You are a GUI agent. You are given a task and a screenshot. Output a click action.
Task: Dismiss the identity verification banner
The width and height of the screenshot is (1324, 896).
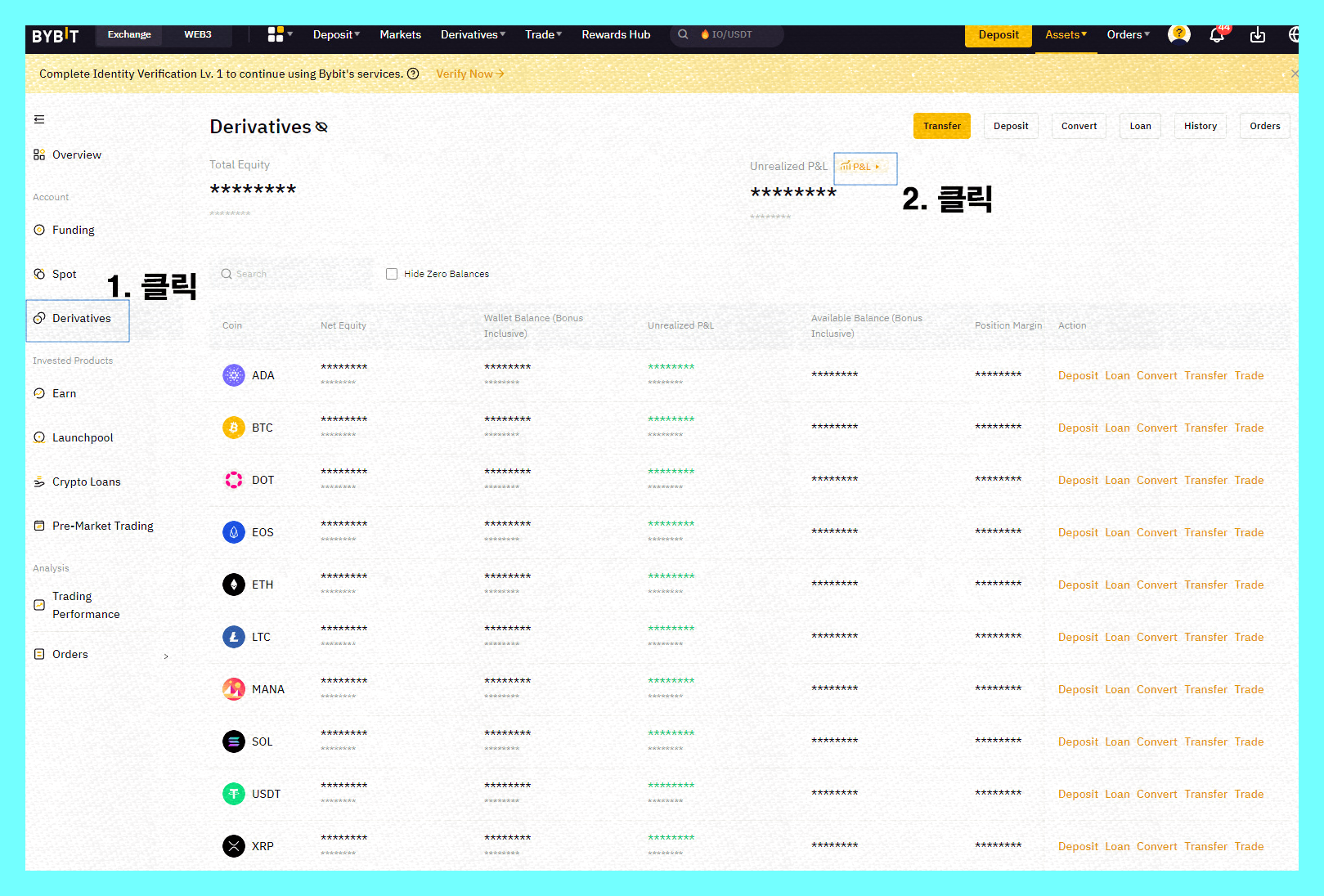pyautogui.click(x=1295, y=74)
